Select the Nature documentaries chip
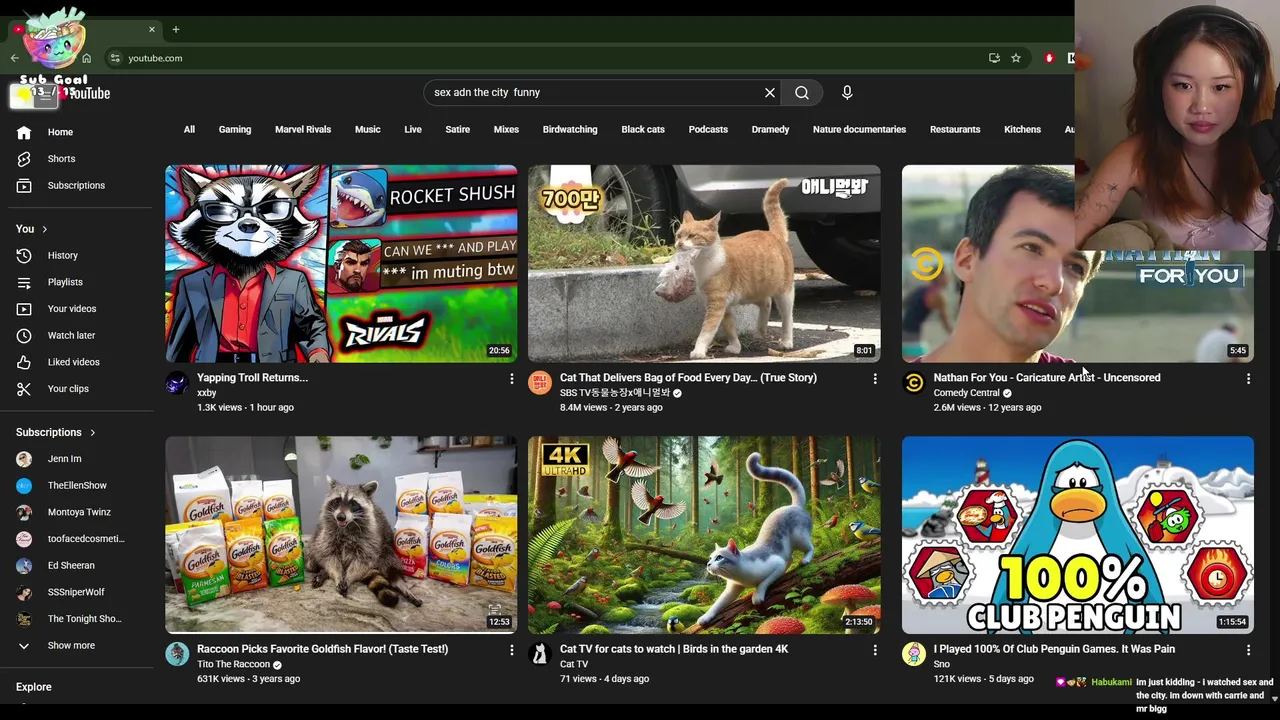The height and width of the screenshot is (720, 1280). (x=859, y=130)
